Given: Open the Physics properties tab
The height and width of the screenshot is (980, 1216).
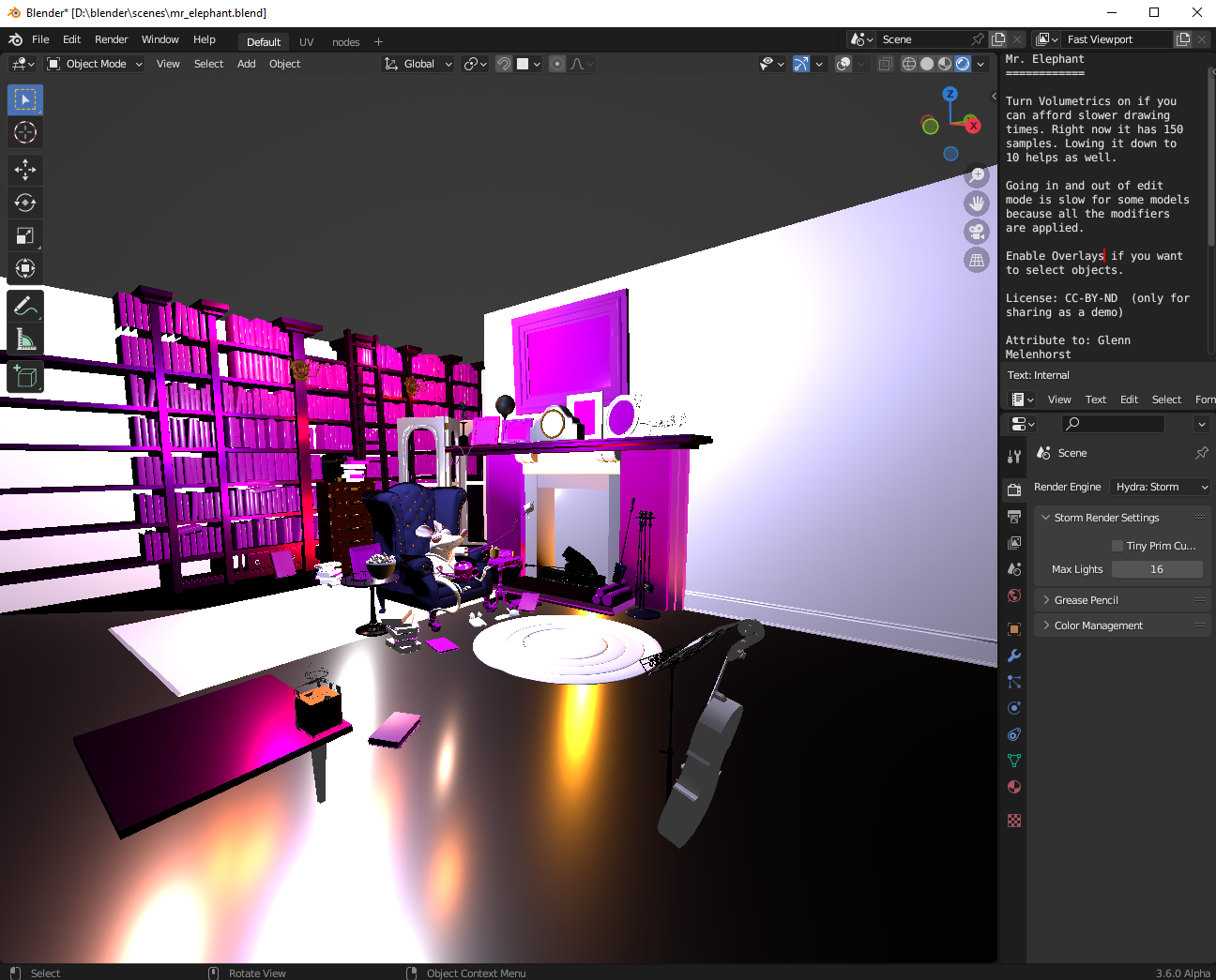Looking at the screenshot, I should pyautogui.click(x=1014, y=708).
